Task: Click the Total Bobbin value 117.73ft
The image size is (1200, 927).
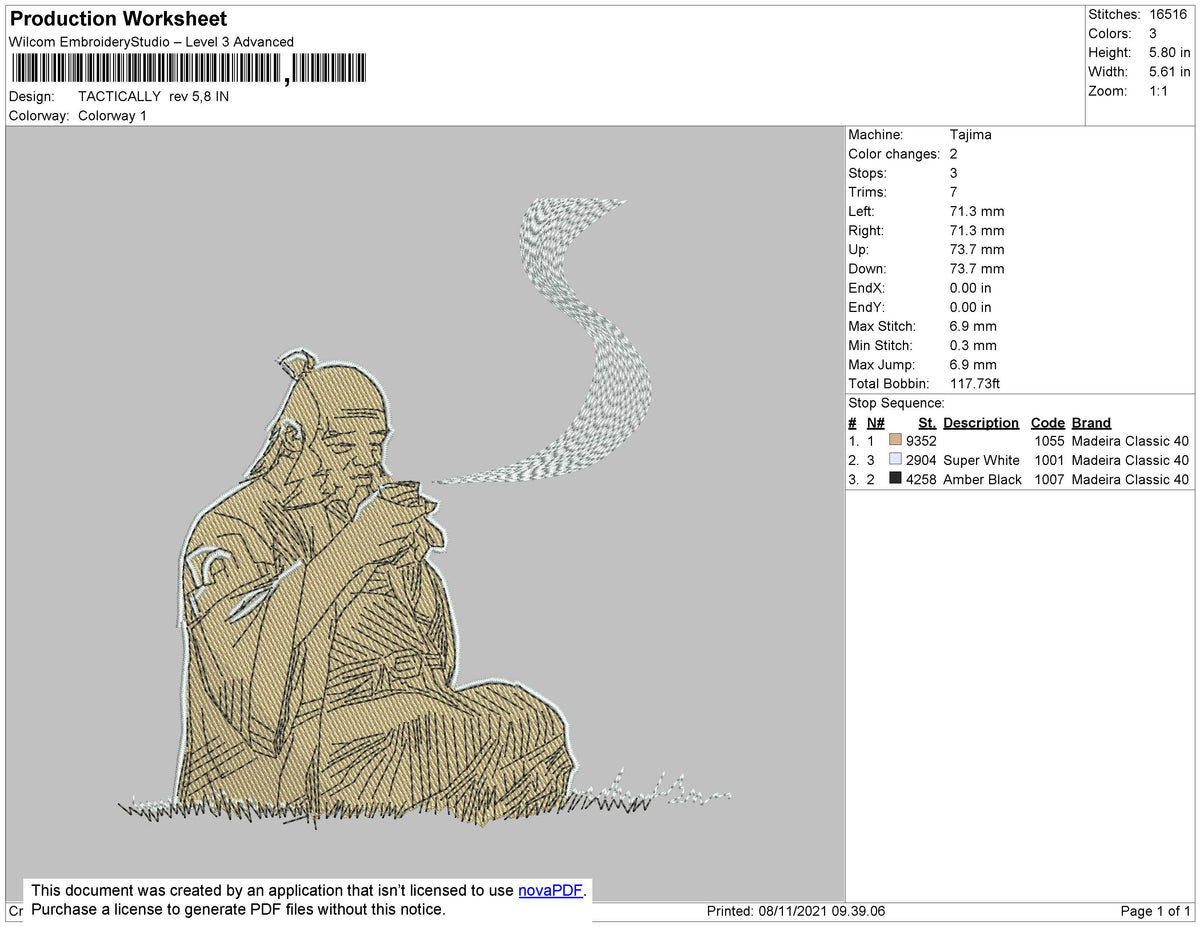Action: coord(975,384)
